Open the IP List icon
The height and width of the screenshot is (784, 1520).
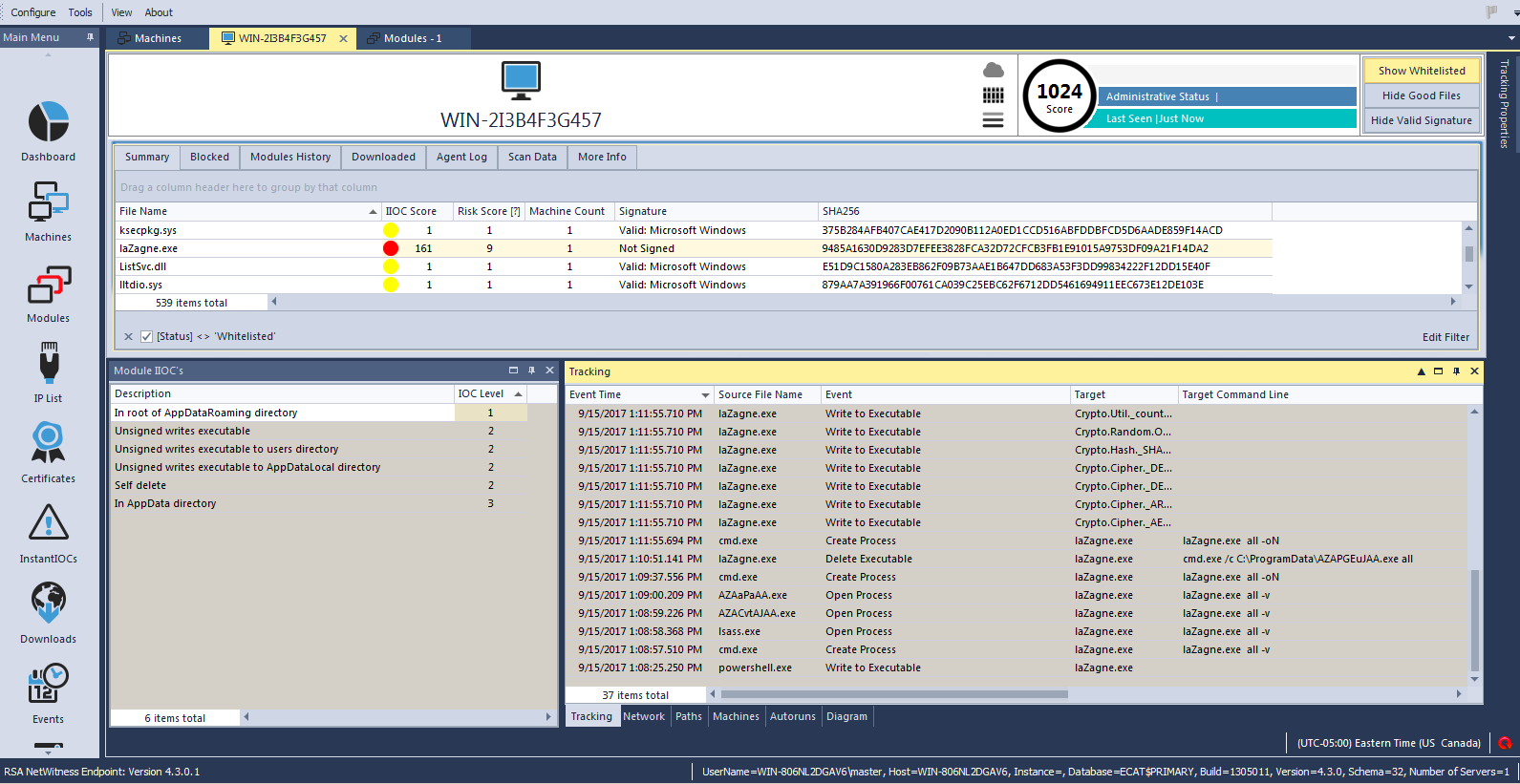[48, 365]
